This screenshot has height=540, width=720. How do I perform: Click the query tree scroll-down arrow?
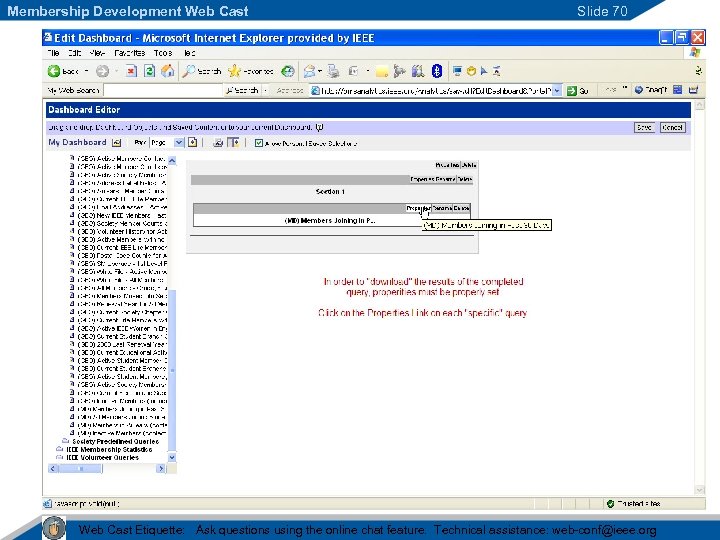(172, 457)
